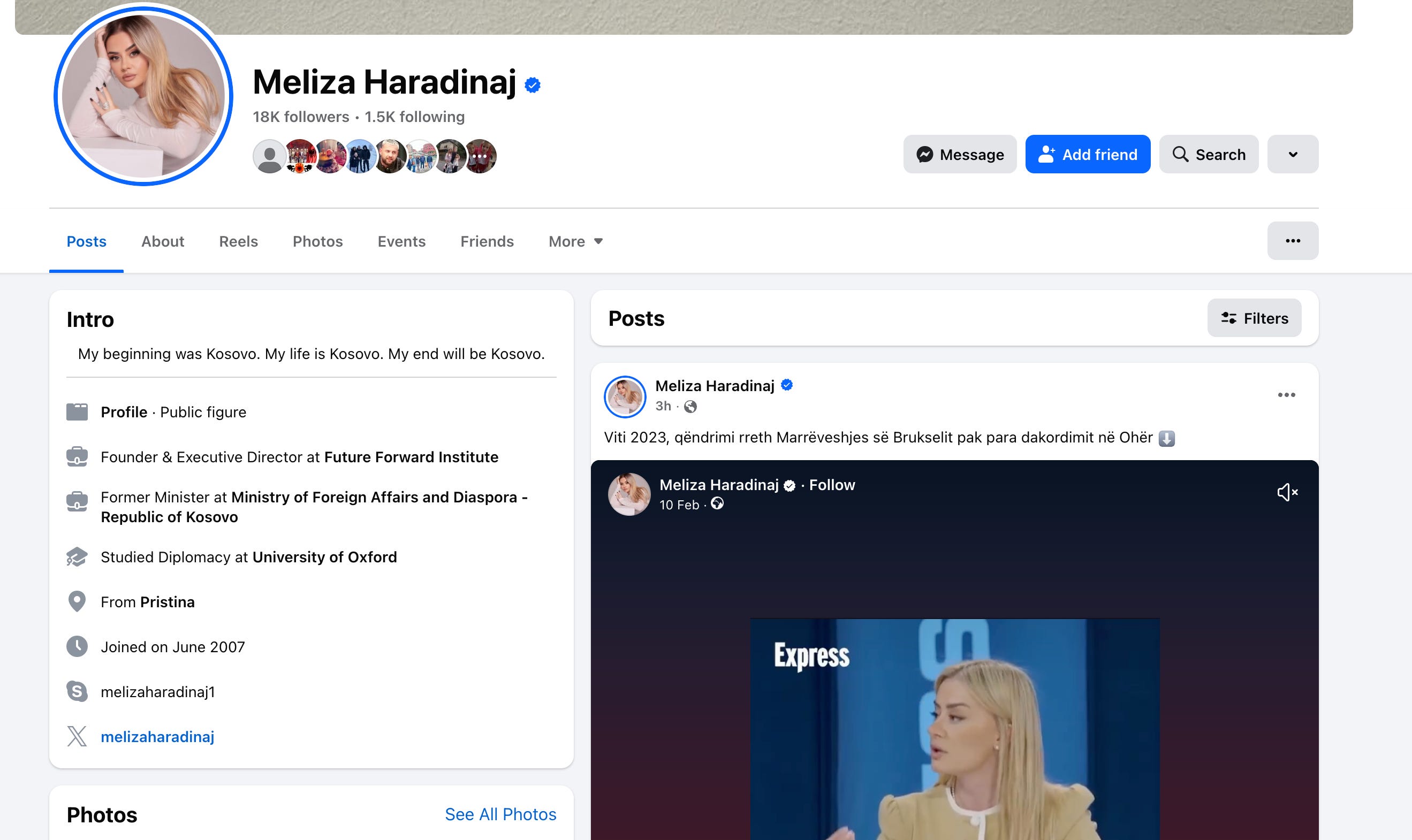Toggle the video mute speaker icon
The width and height of the screenshot is (1412, 840).
[1287, 492]
